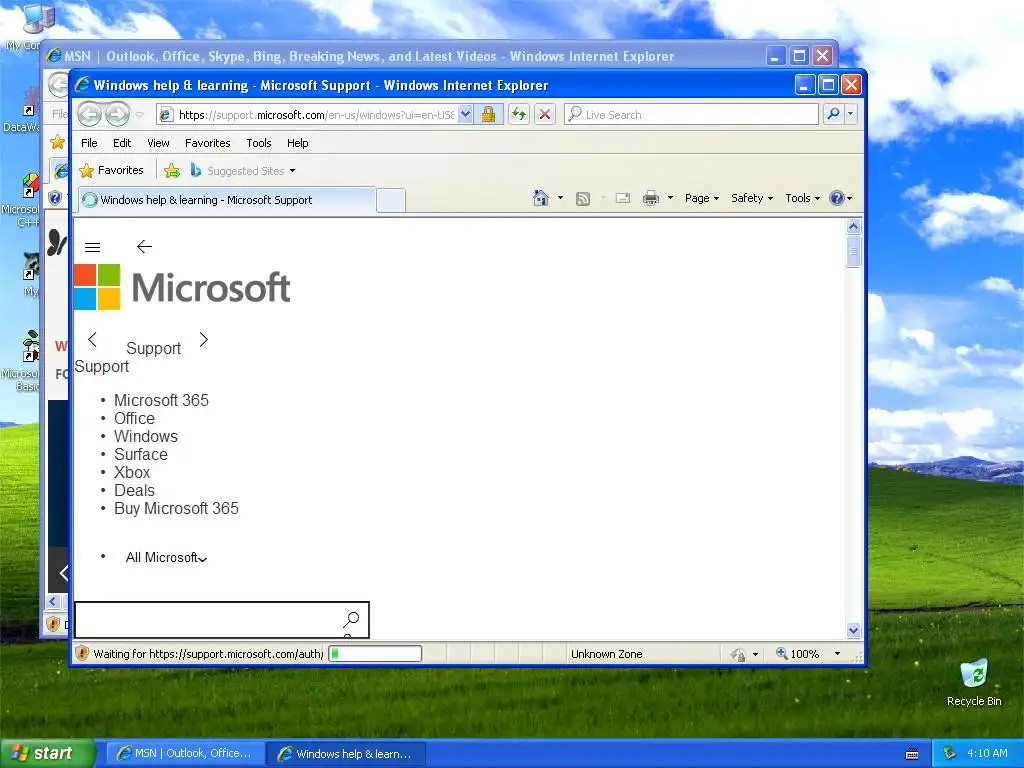1024x768 pixels.
Task: Expand the address bar history dropdown
Action: (x=465, y=114)
